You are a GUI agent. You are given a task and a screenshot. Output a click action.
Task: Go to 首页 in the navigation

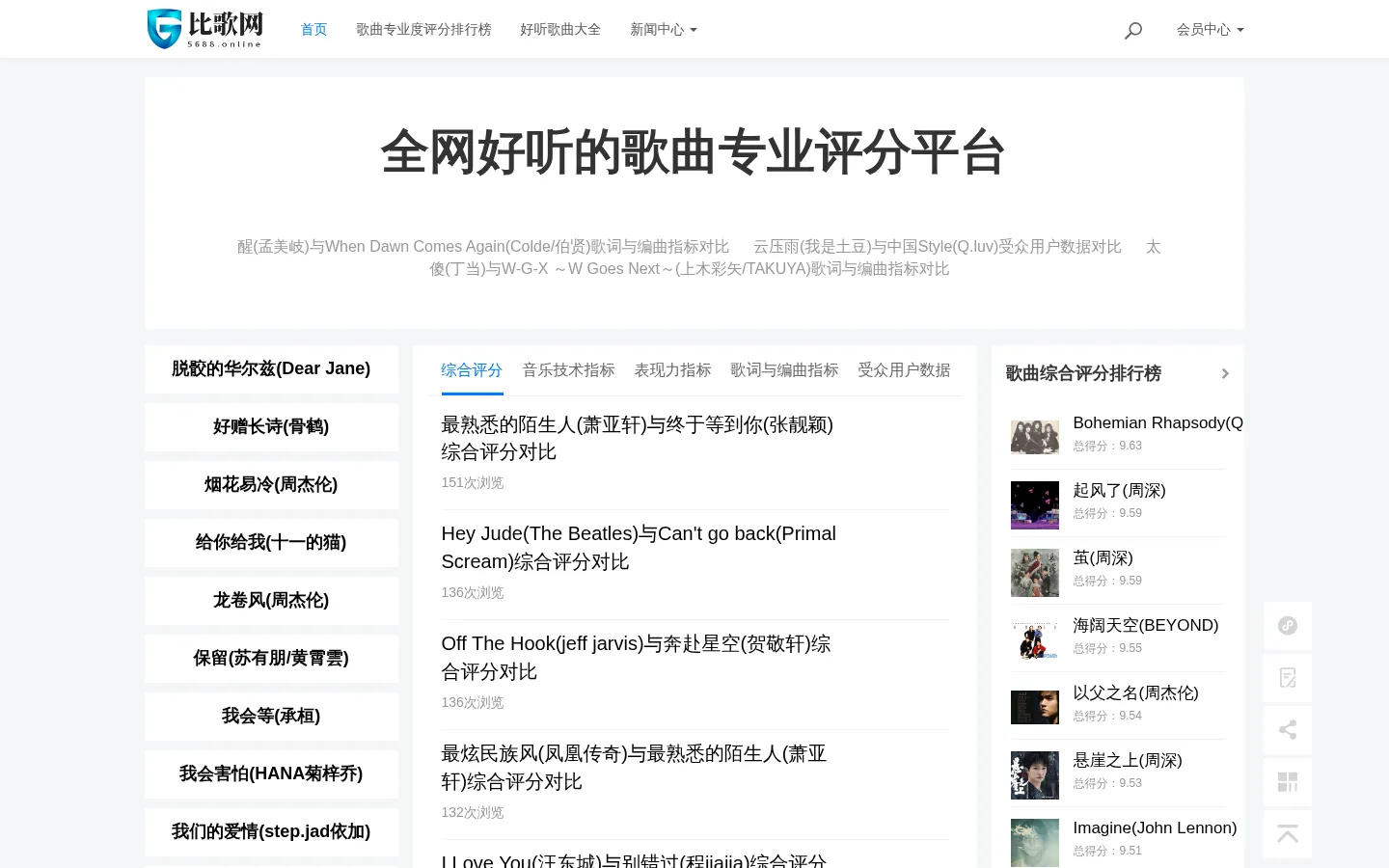click(313, 30)
